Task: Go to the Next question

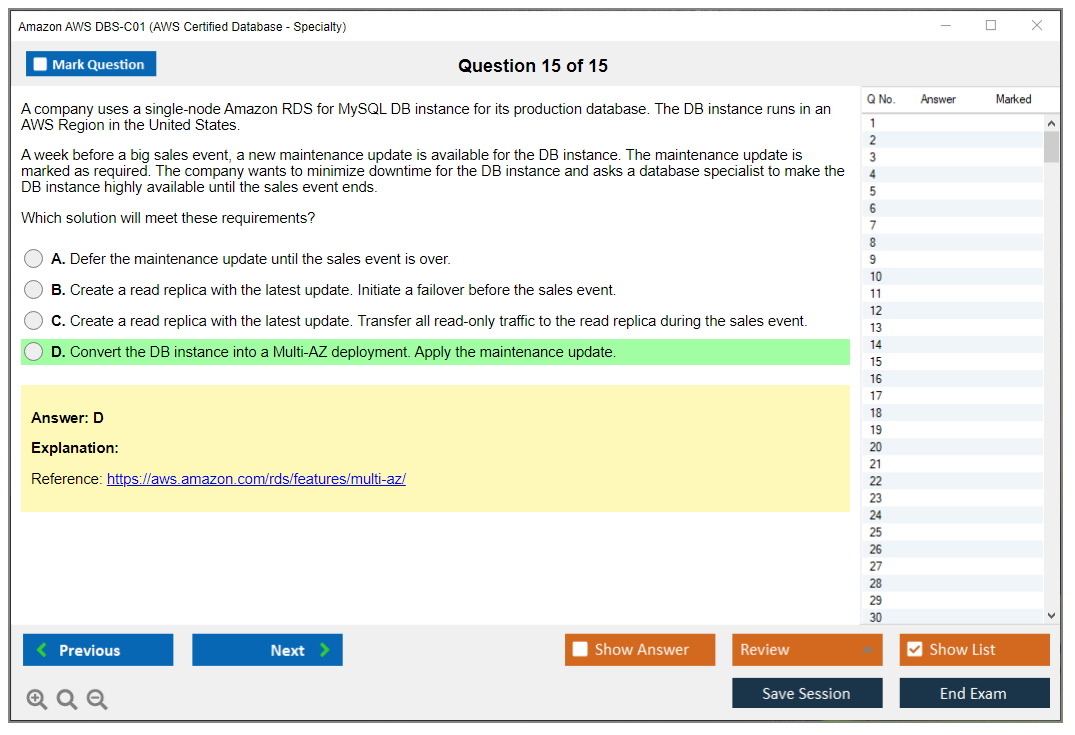Action: pos(267,650)
